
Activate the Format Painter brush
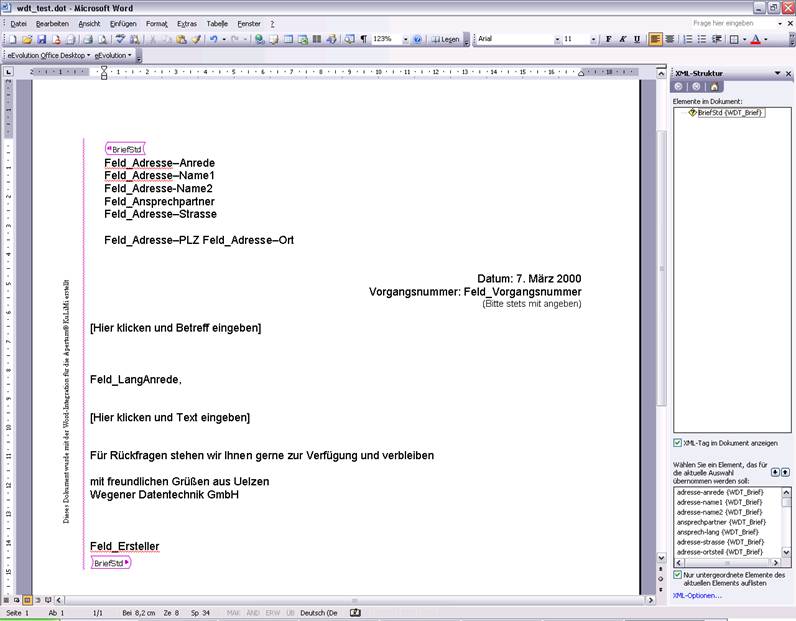(x=195, y=39)
